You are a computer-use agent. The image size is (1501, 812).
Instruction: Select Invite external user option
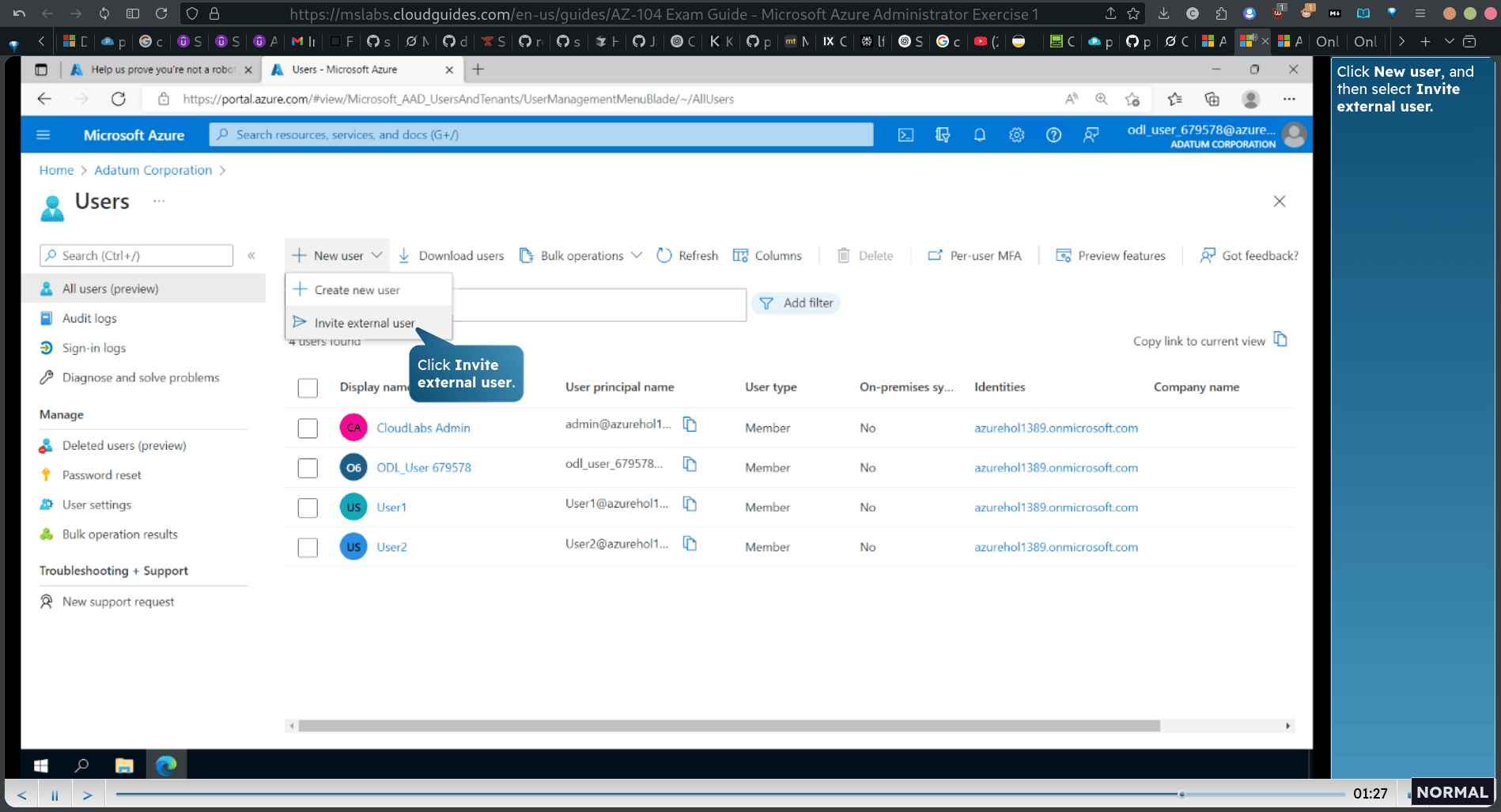point(369,323)
